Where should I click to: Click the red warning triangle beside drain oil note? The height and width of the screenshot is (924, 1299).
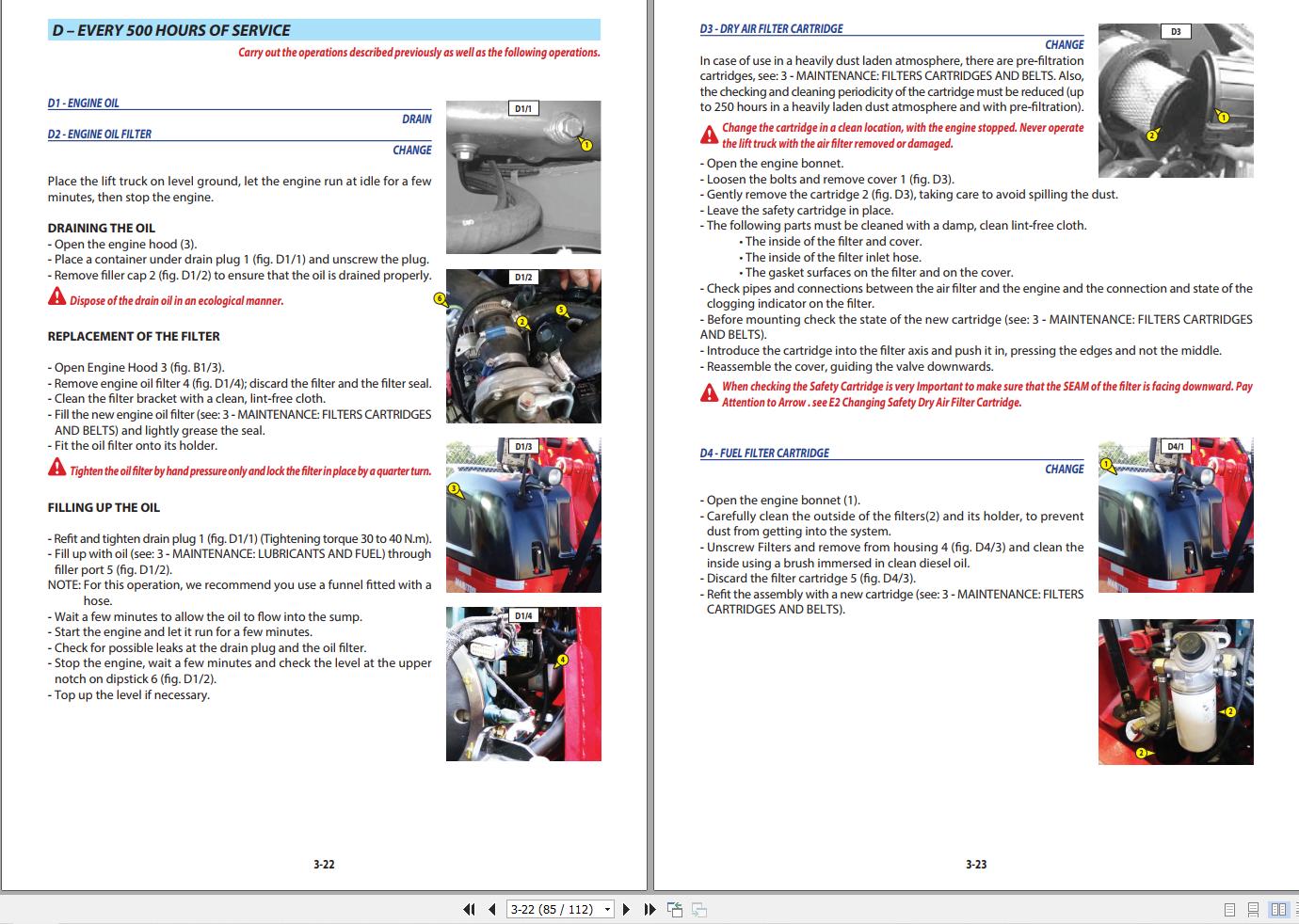click(x=55, y=296)
